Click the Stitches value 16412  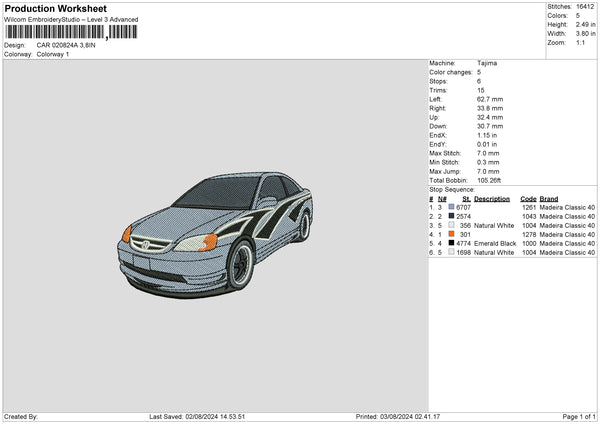pyautogui.click(x=585, y=7)
